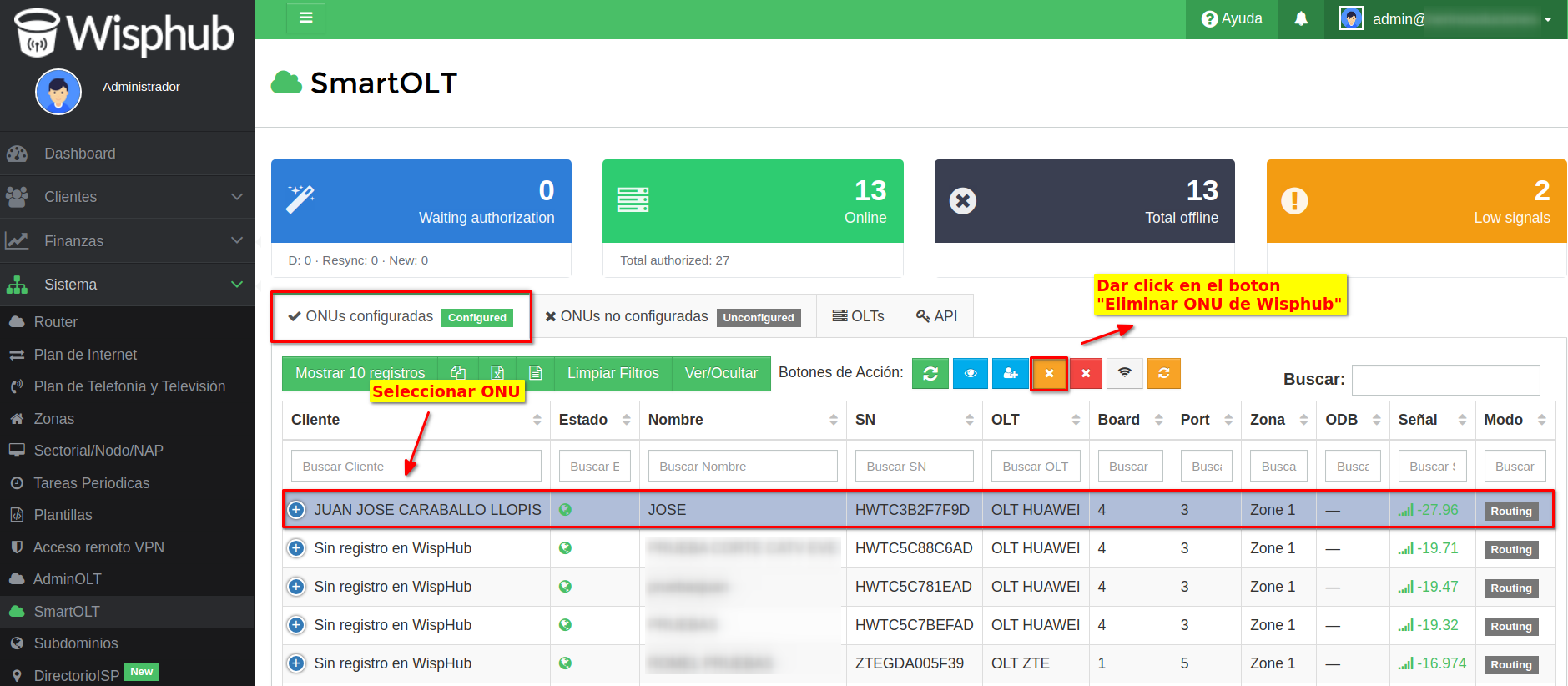This screenshot has width=1568, height=686.
Task: Click the -27.96 signal value
Action: (x=1438, y=510)
